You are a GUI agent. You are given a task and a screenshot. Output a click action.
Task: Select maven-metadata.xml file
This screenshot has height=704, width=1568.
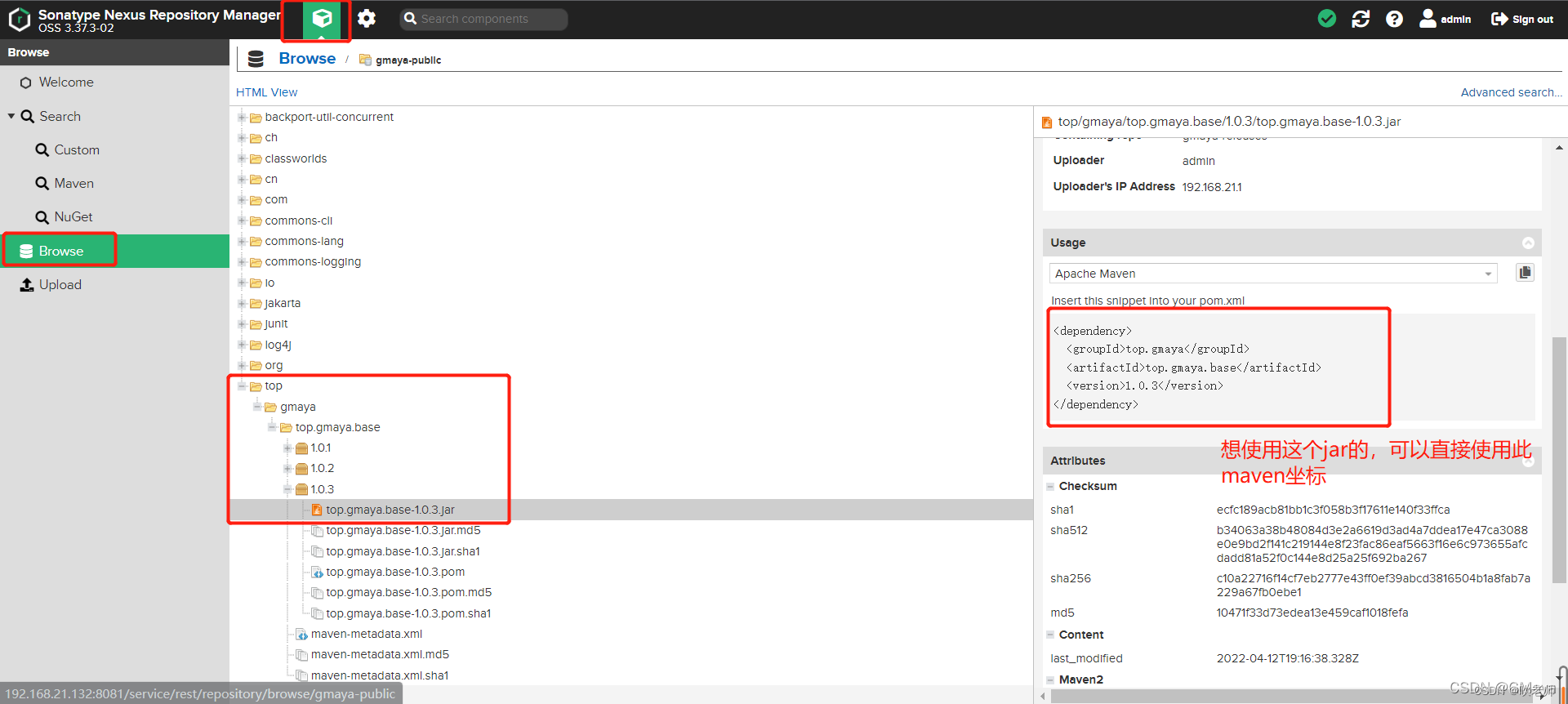367,634
